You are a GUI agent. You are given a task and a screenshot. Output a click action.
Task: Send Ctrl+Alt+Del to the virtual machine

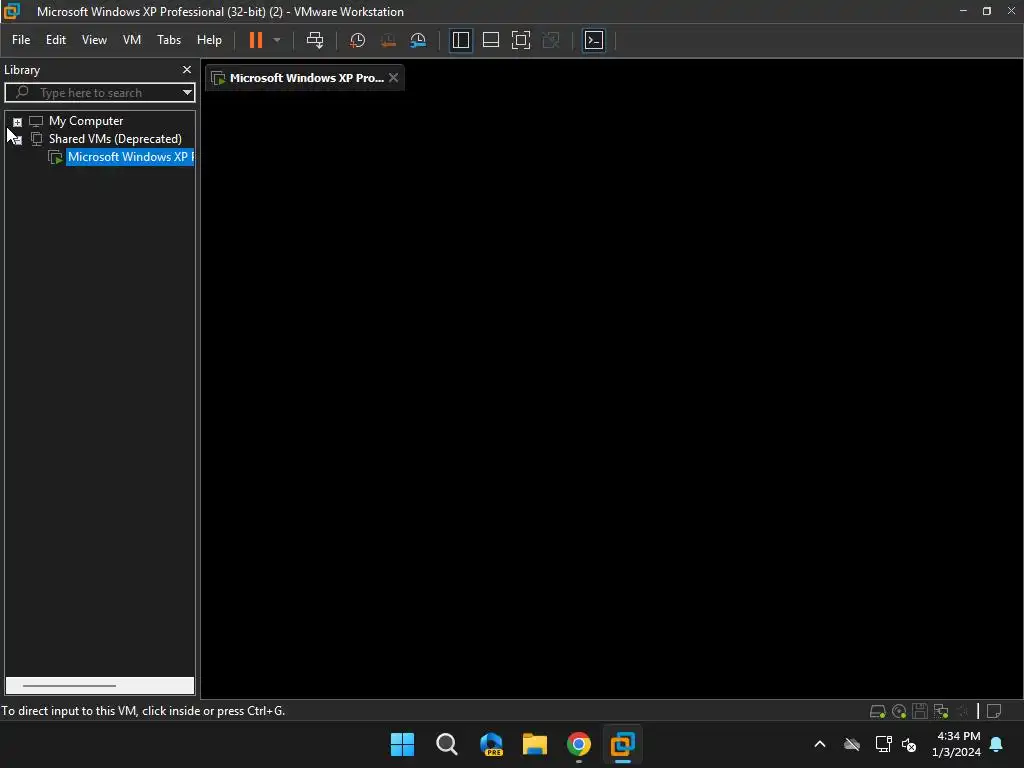[315, 40]
